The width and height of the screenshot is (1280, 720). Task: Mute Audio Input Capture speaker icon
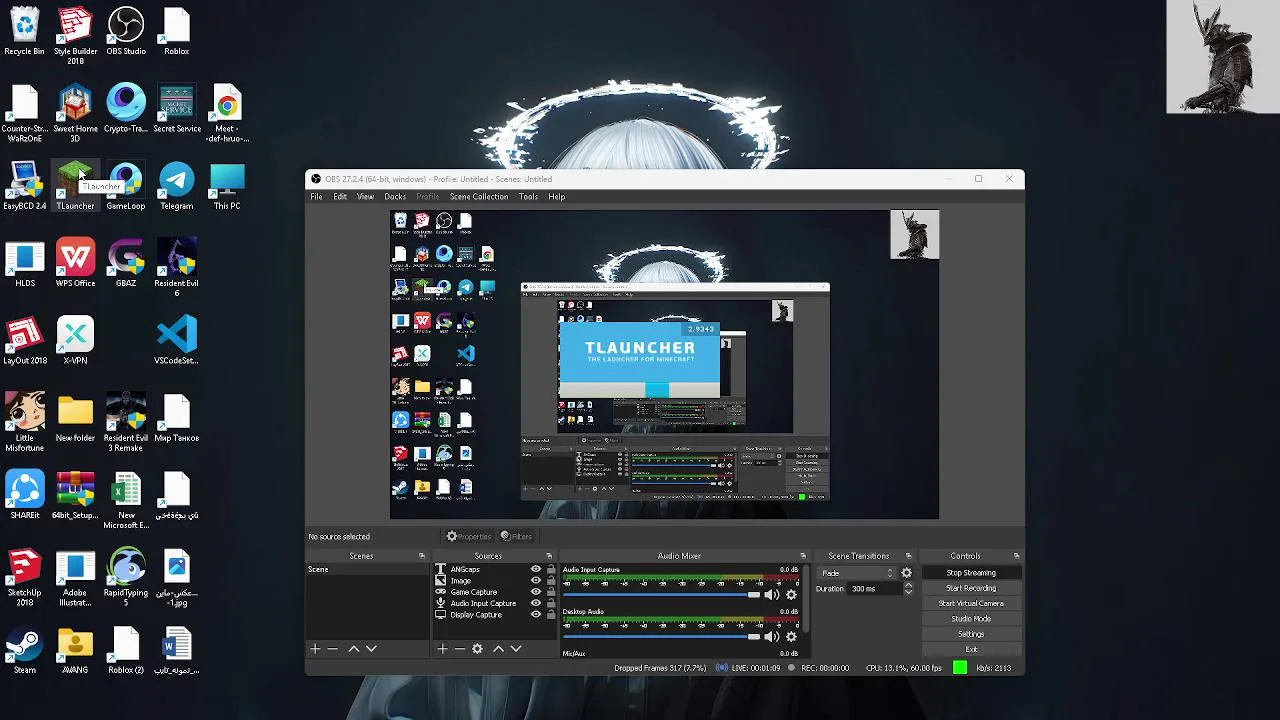[771, 595]
